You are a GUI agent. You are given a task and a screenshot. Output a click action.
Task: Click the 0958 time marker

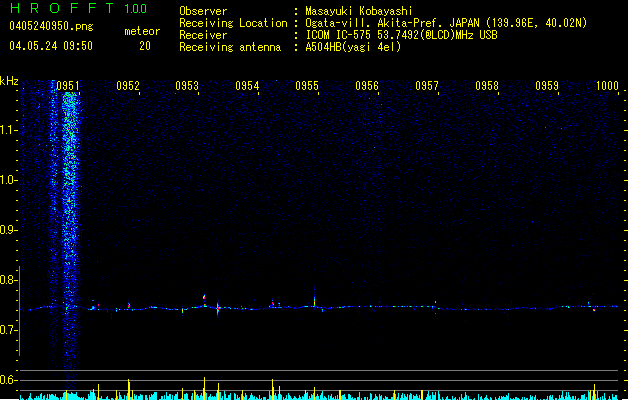[x=487, y=86]
